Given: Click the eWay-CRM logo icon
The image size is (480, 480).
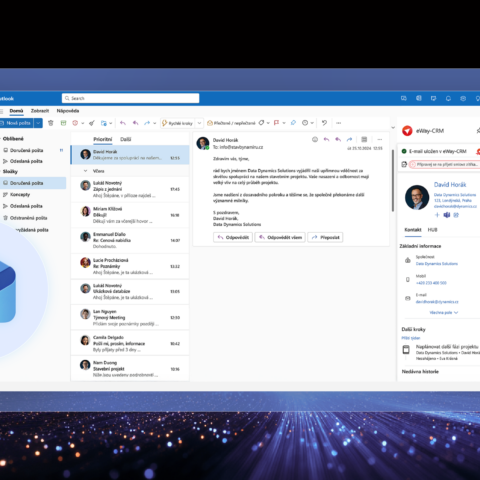Looking at the screenshot, I should (x=407, y=131).
